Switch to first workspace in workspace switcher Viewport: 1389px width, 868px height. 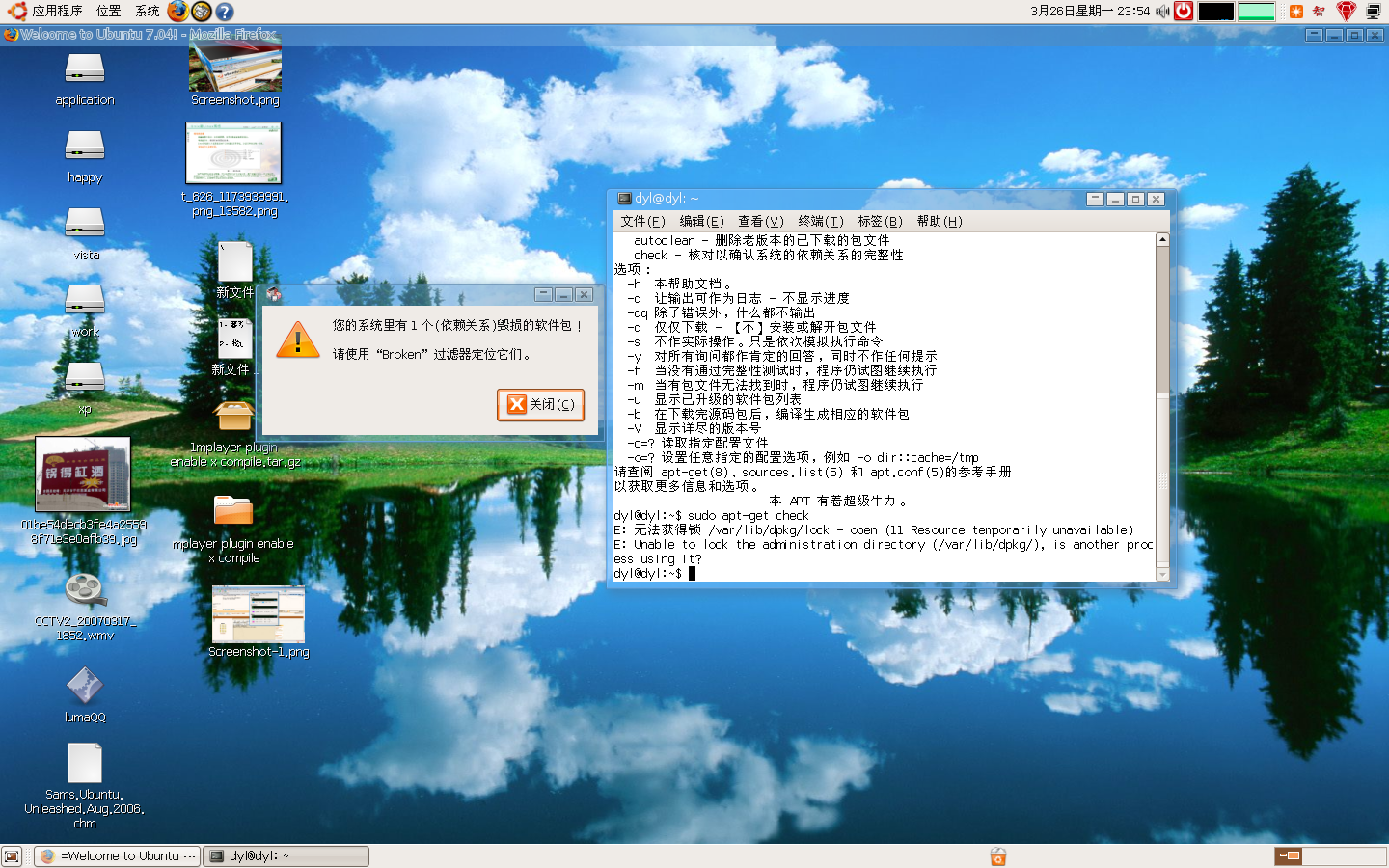(x=1289, y=855)
